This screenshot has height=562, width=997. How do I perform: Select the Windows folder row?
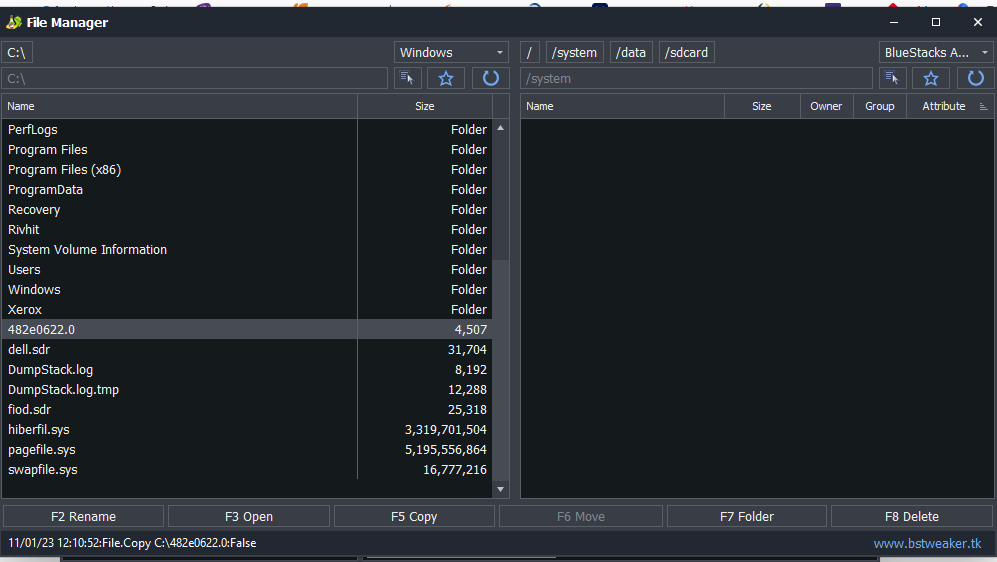tap(247, 290)
